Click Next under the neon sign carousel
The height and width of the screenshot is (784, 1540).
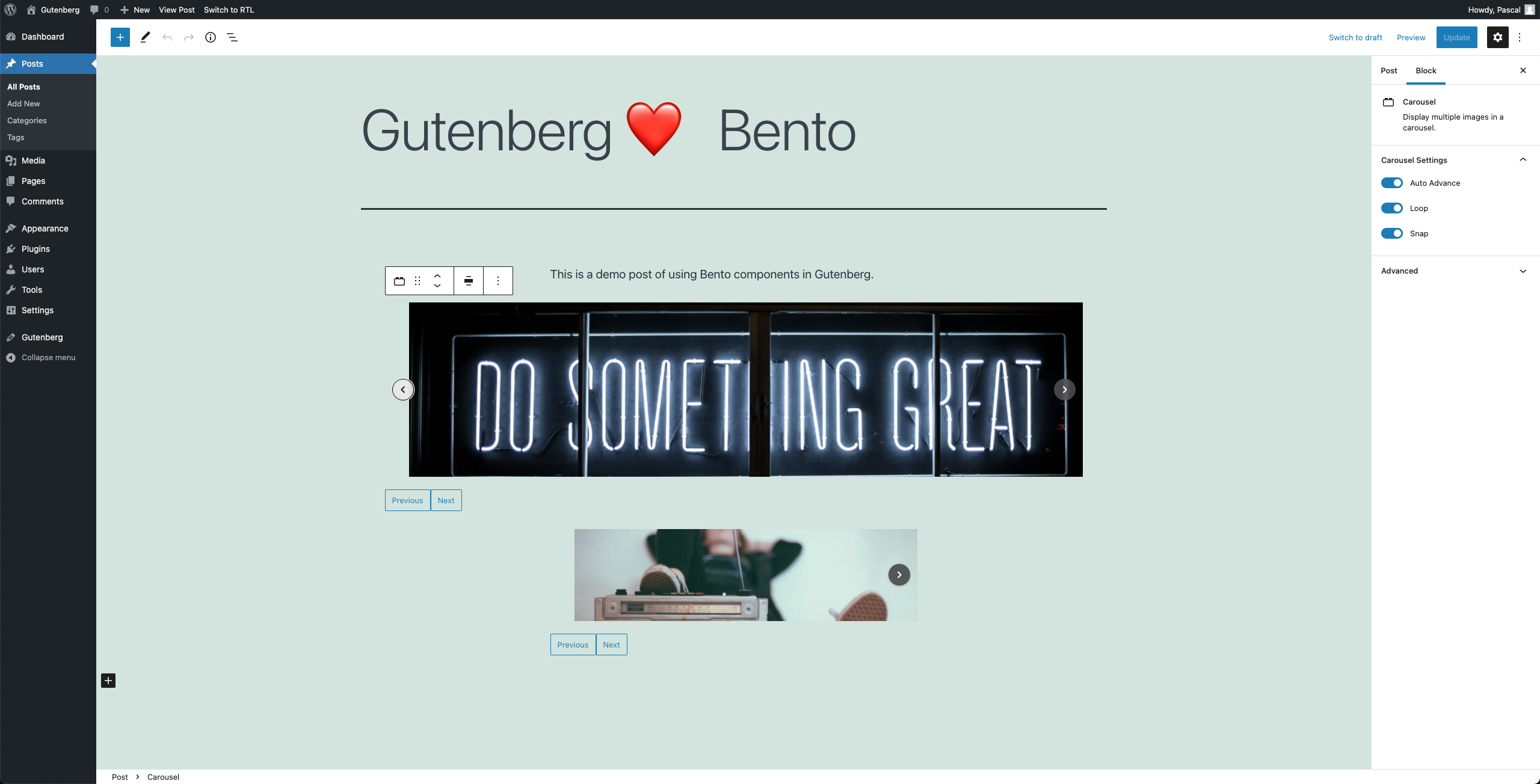tap(446, 500)
